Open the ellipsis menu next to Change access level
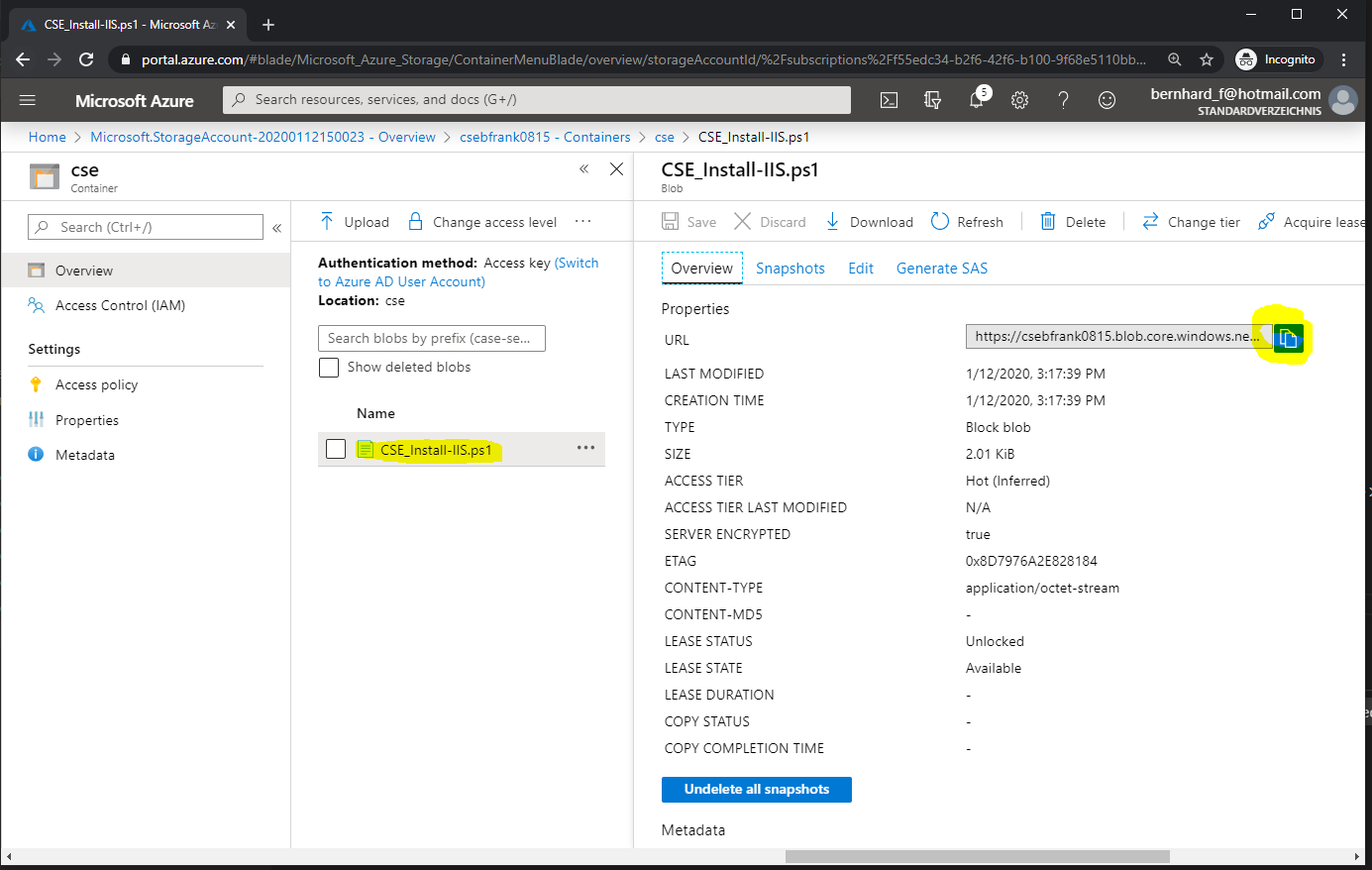This screenshot has height=870, width=1372. (582, 221)
